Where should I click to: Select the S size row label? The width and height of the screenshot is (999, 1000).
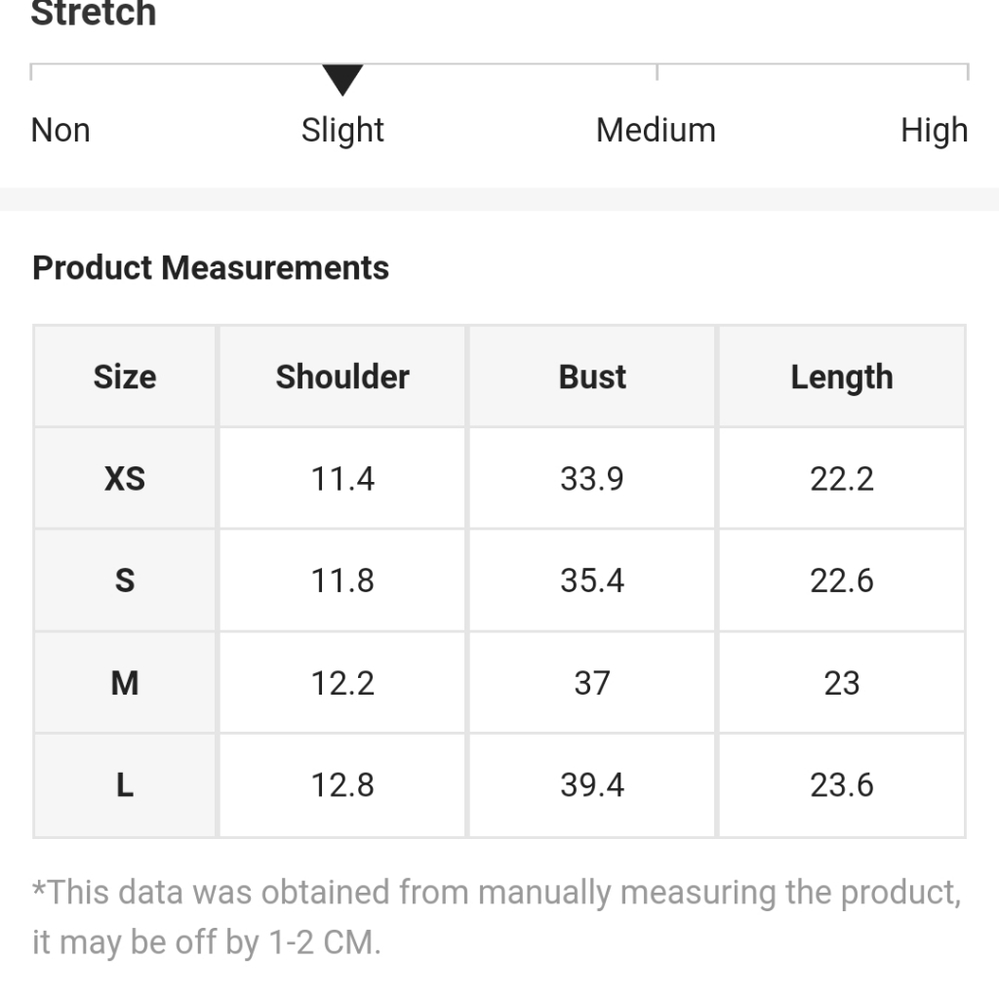pyautogui.click(x=125, y=581)
